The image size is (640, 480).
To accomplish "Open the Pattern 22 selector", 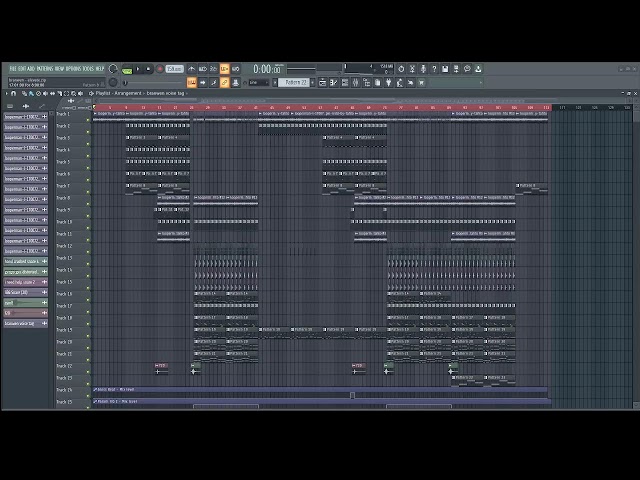I will tap(295, 82).
